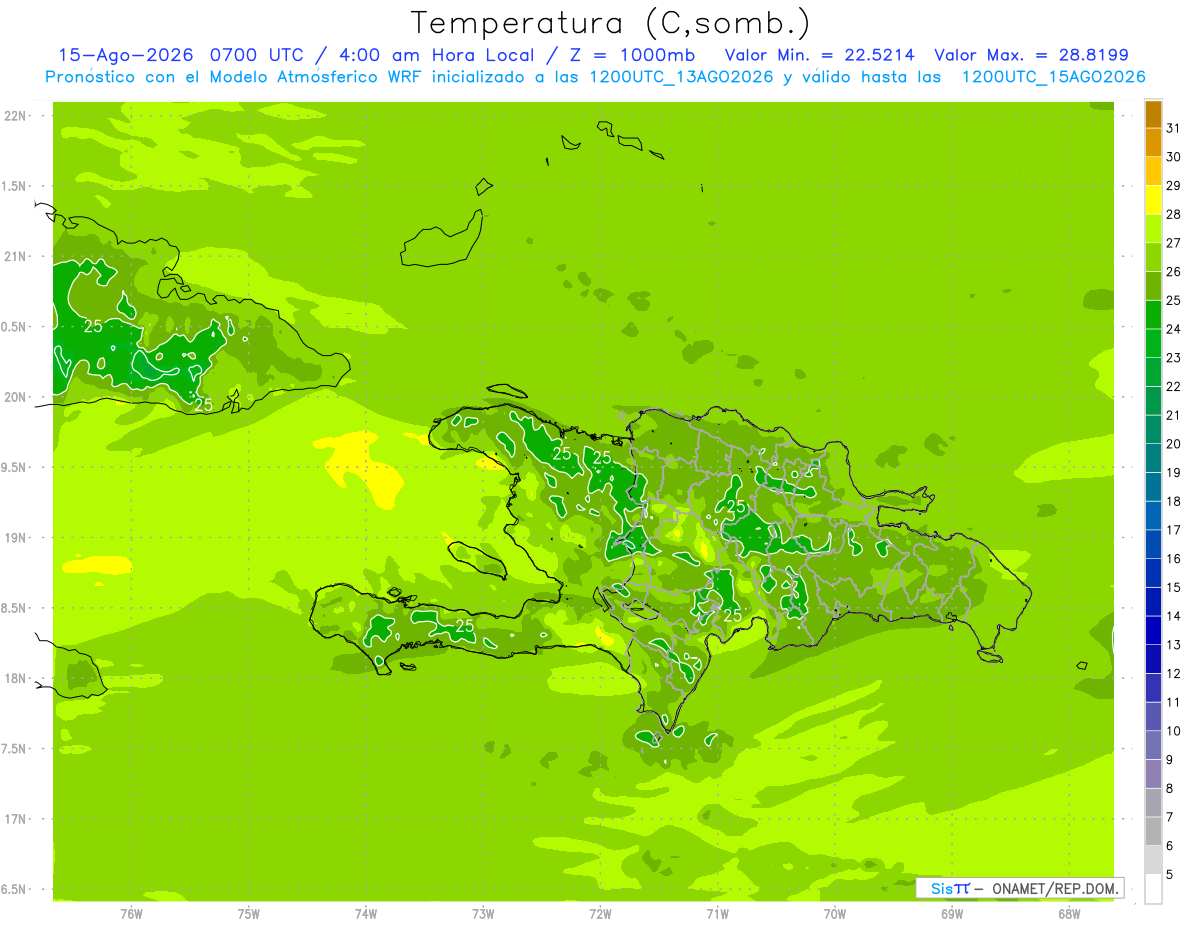This screenshot has height=927, width=1200.
Task: Click the '30' value on color scale
Action: [1173, 157]
